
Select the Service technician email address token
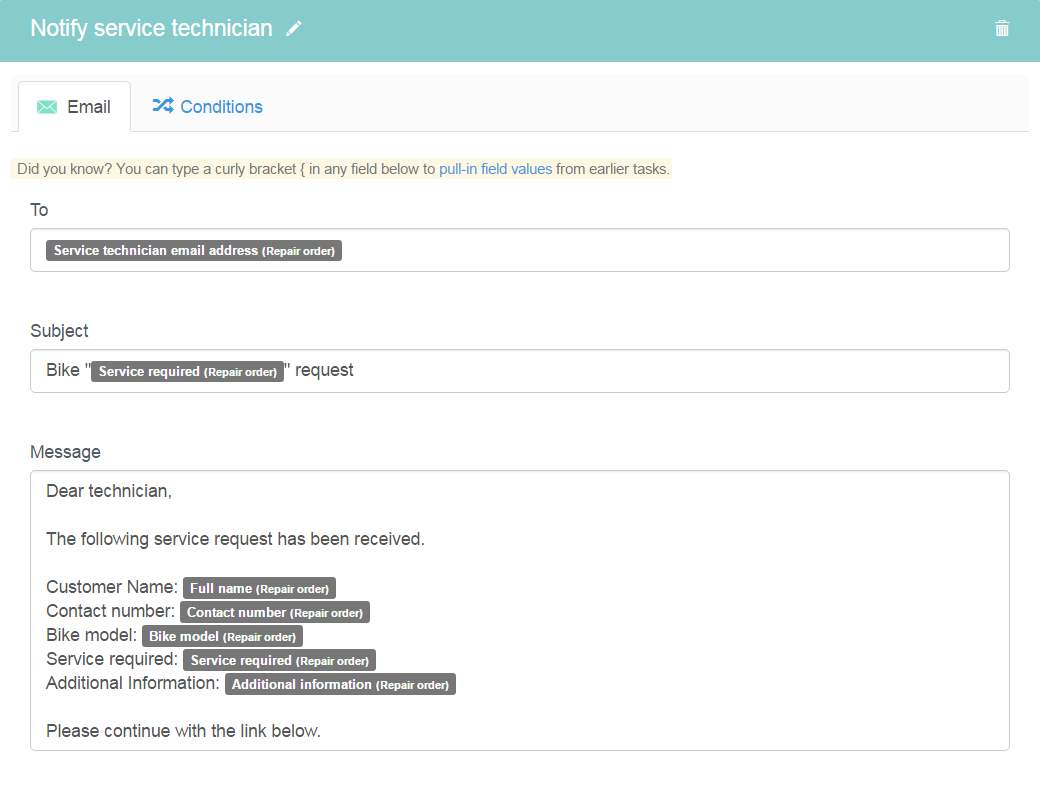tap(194, 251)
